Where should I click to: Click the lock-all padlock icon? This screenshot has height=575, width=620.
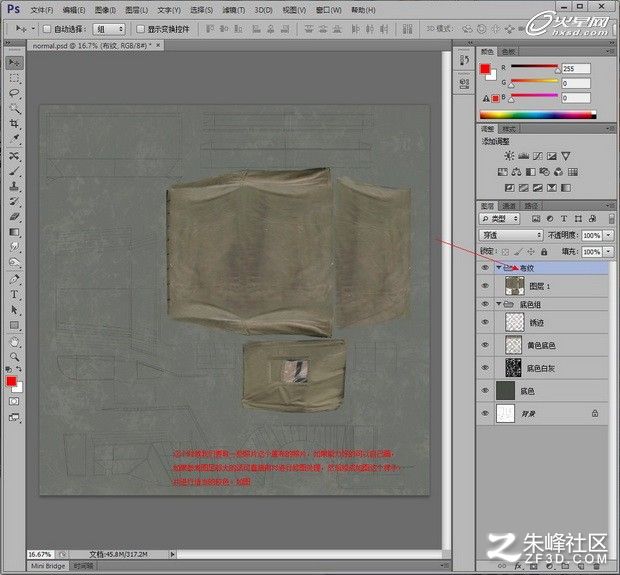(544, 251)
